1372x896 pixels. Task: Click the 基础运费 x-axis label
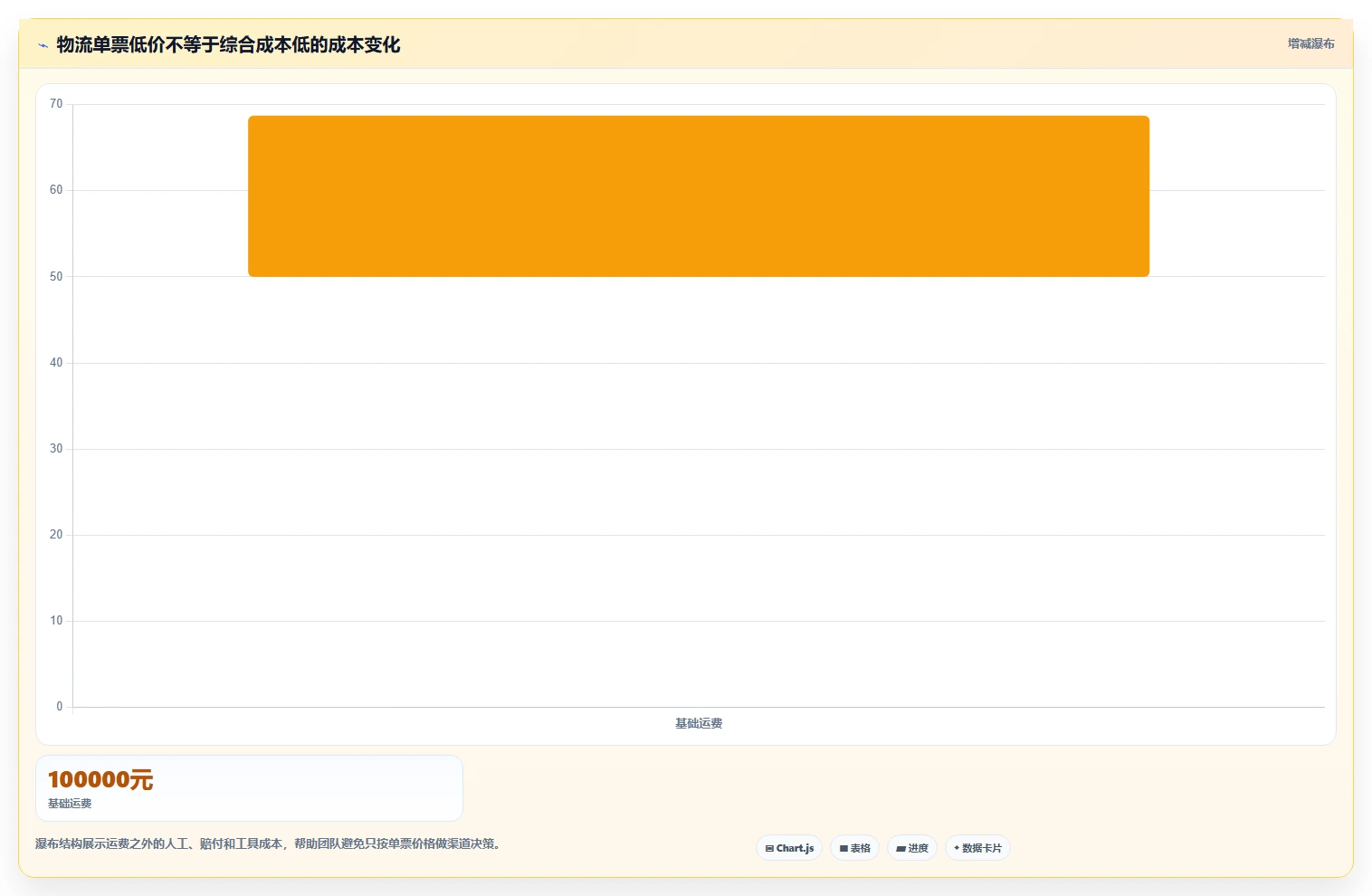click(699, 723)
